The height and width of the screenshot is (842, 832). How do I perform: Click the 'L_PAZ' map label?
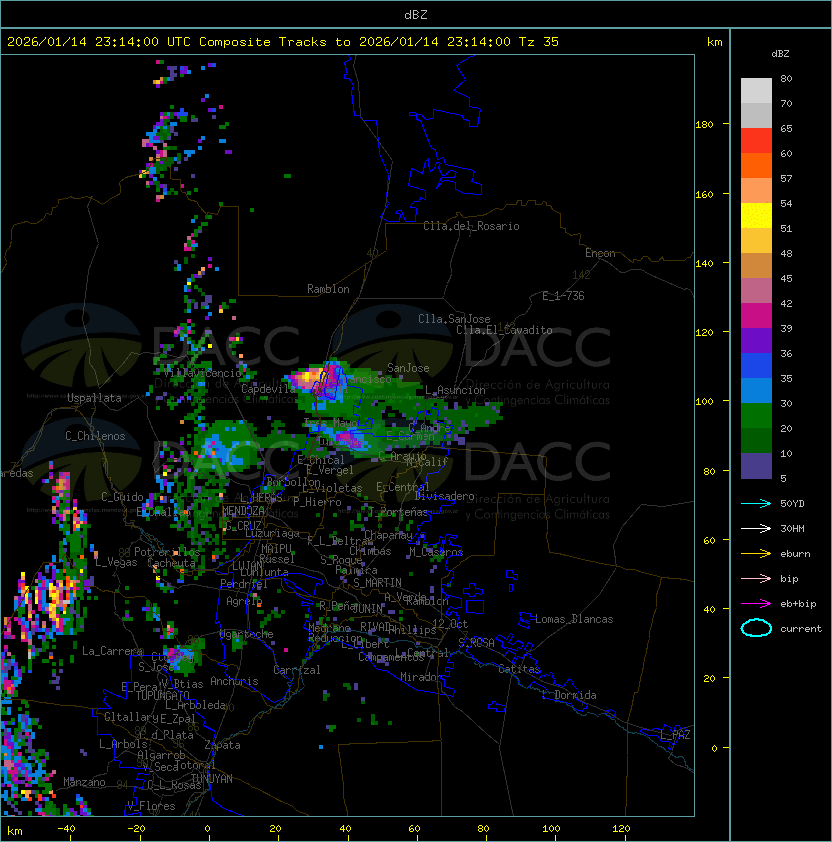coord(675,735)
